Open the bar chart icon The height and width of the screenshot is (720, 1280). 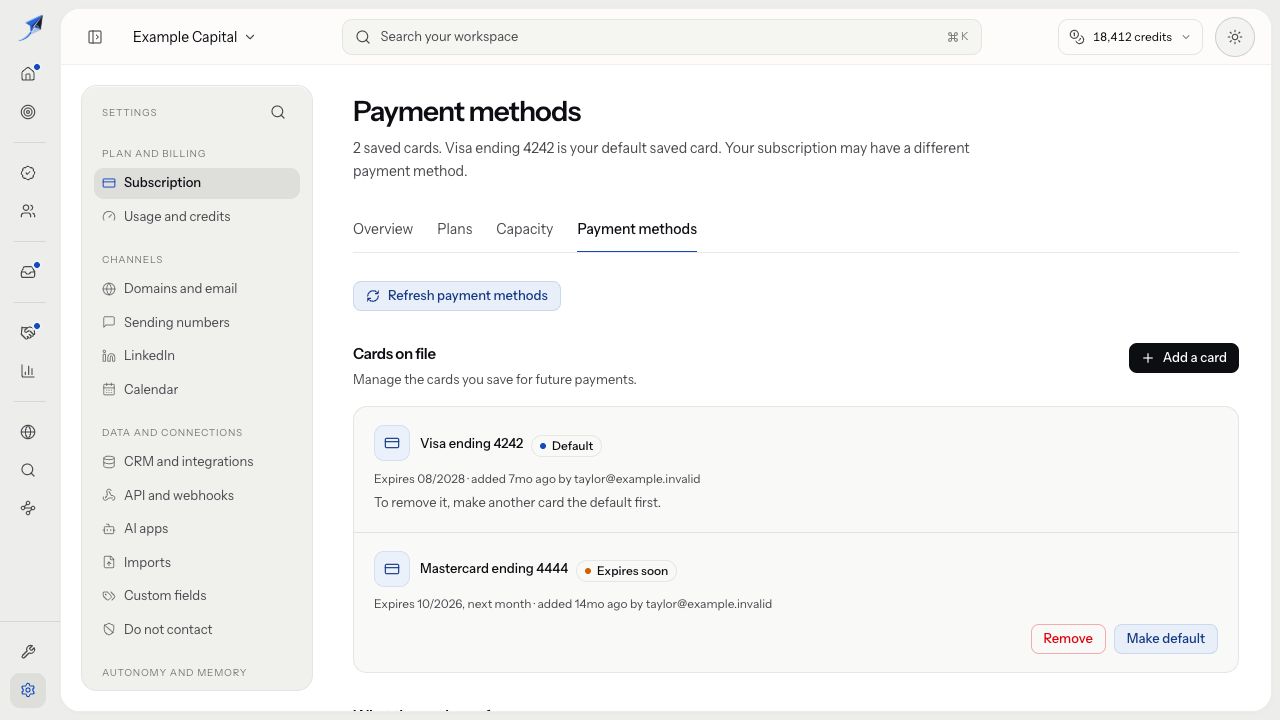click(x=28, y=371)
